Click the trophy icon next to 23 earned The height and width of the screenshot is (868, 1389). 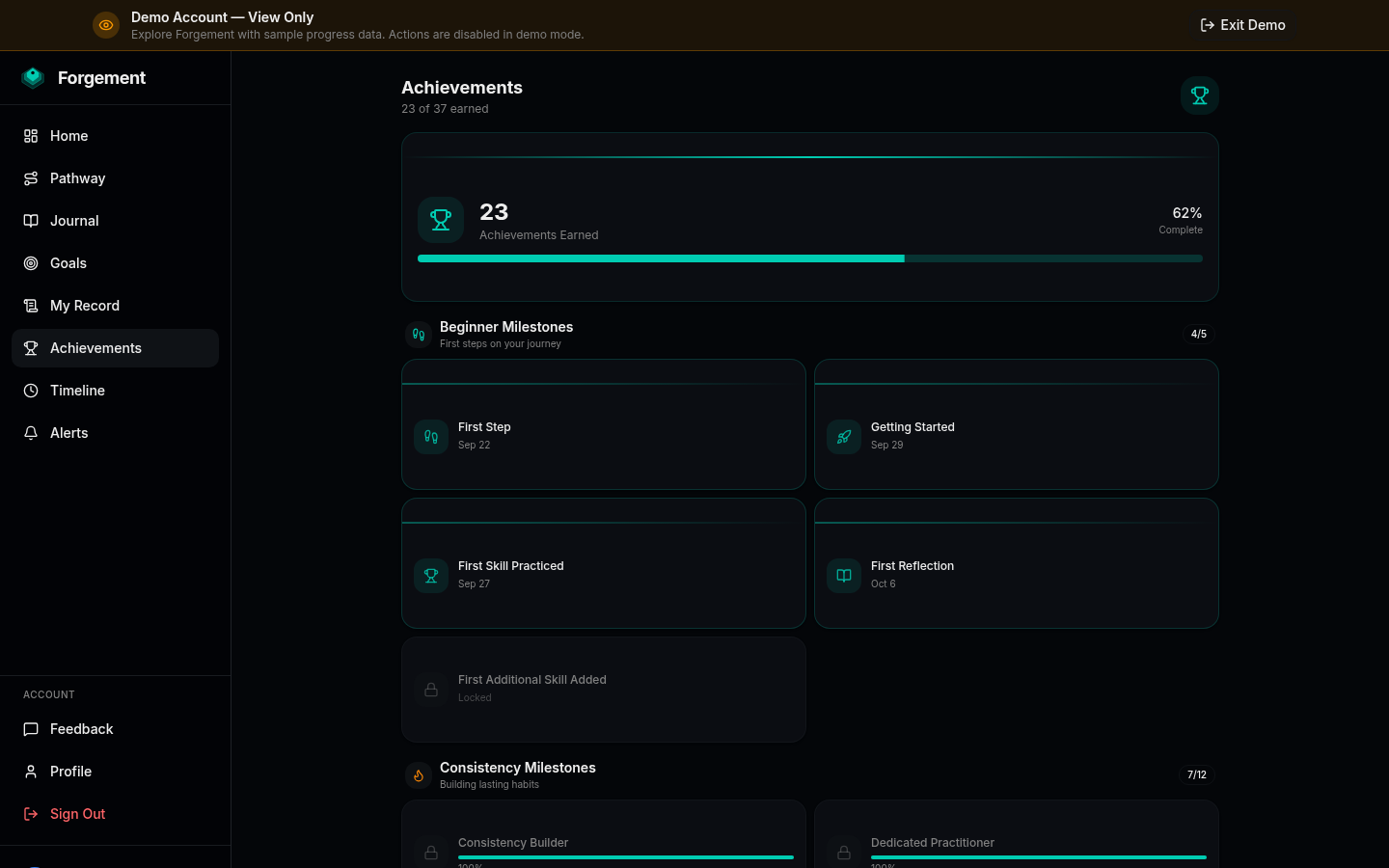441,220
